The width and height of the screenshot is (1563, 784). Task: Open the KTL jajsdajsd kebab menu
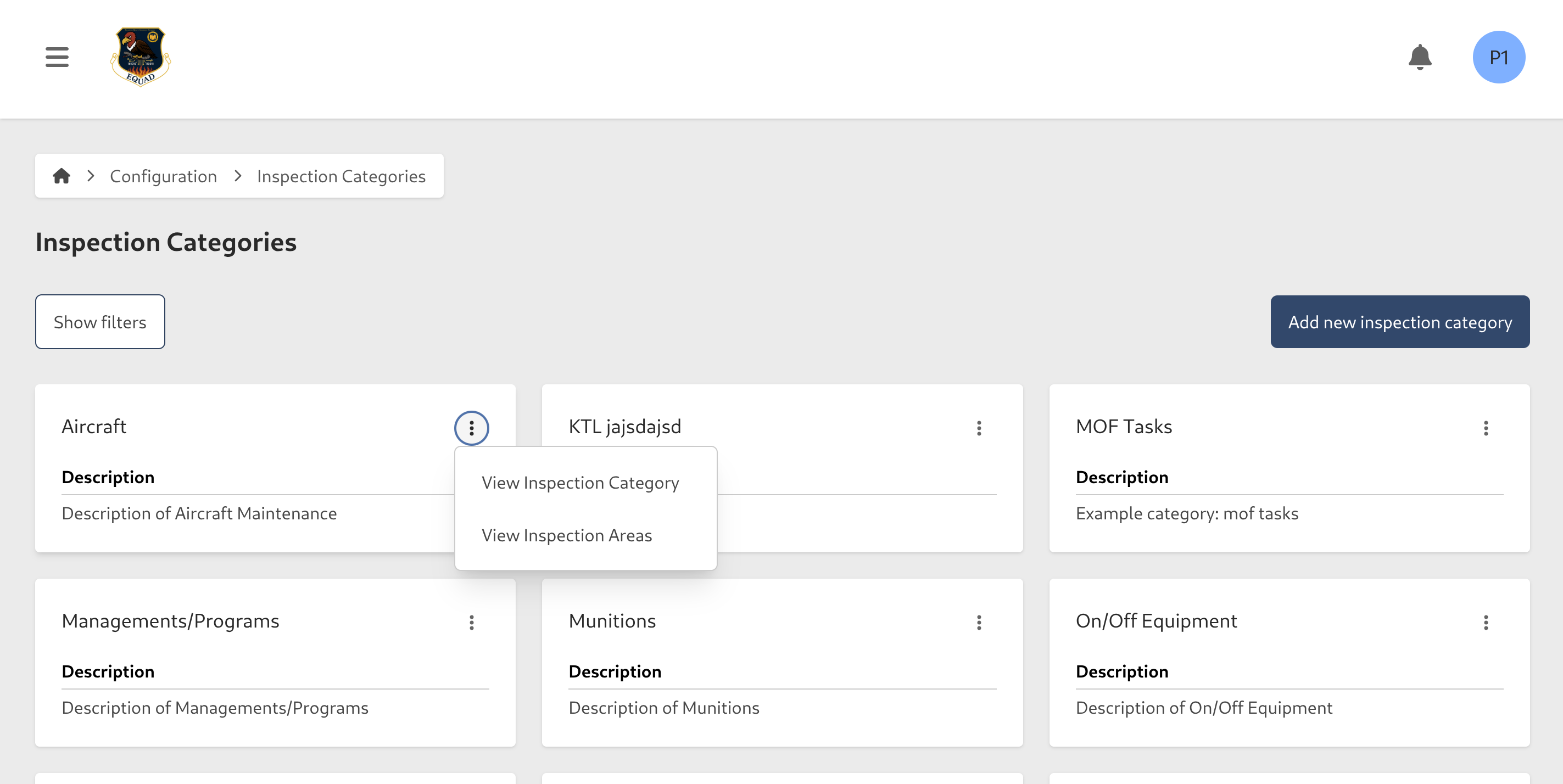click(x=979, y=428)
